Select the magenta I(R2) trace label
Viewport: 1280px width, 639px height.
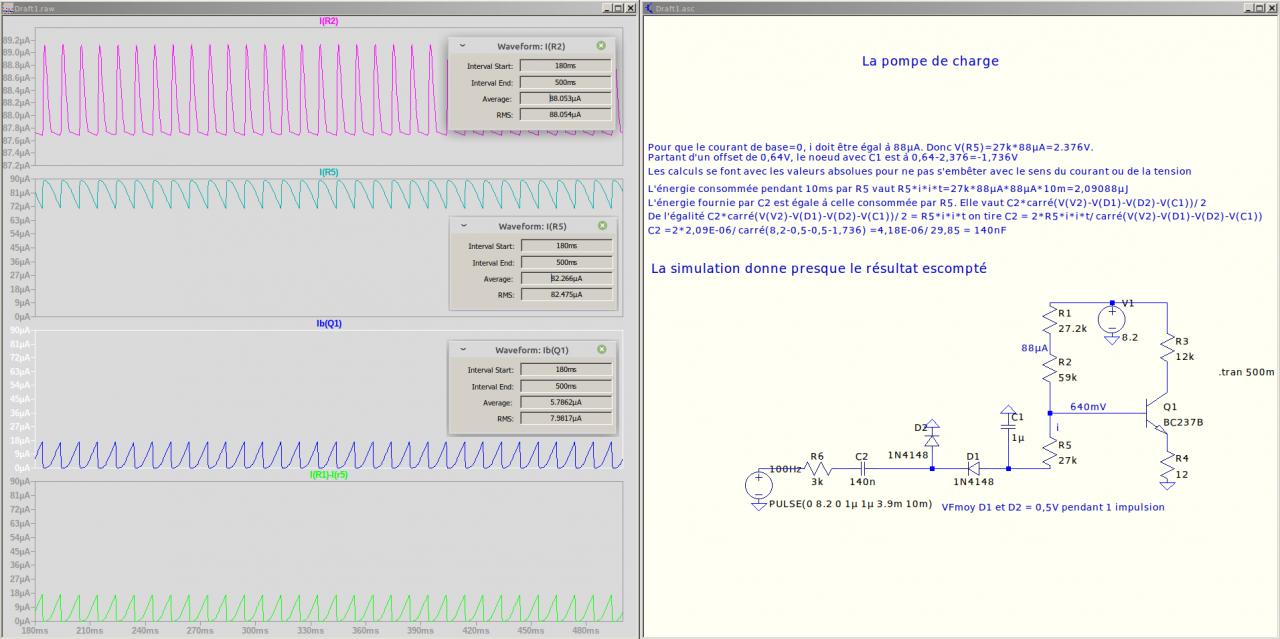tap(328, 20)
